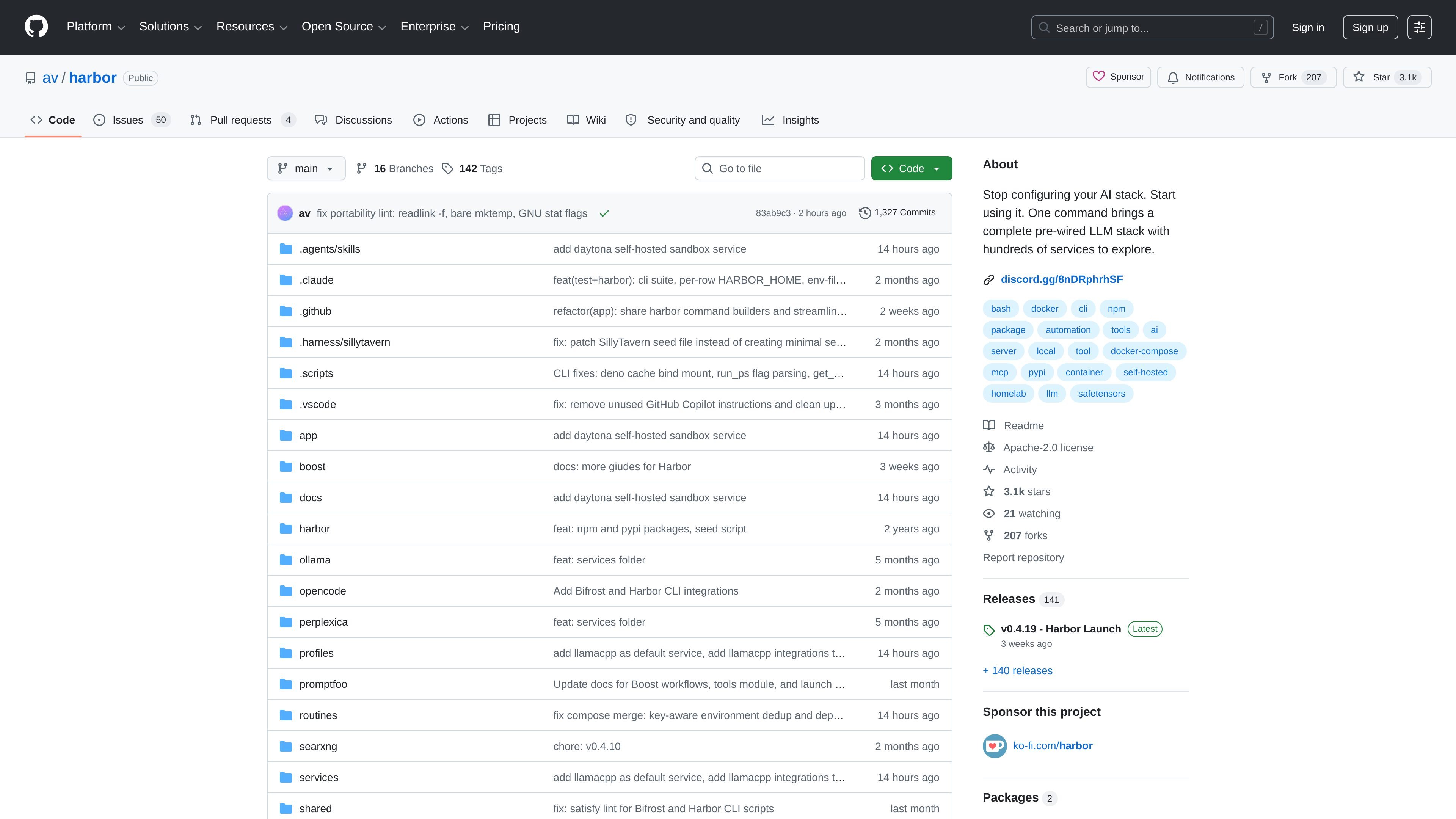Open the Insights tab
The height and width of the screenshot is (819, 1456).
(x=790, y=120)
